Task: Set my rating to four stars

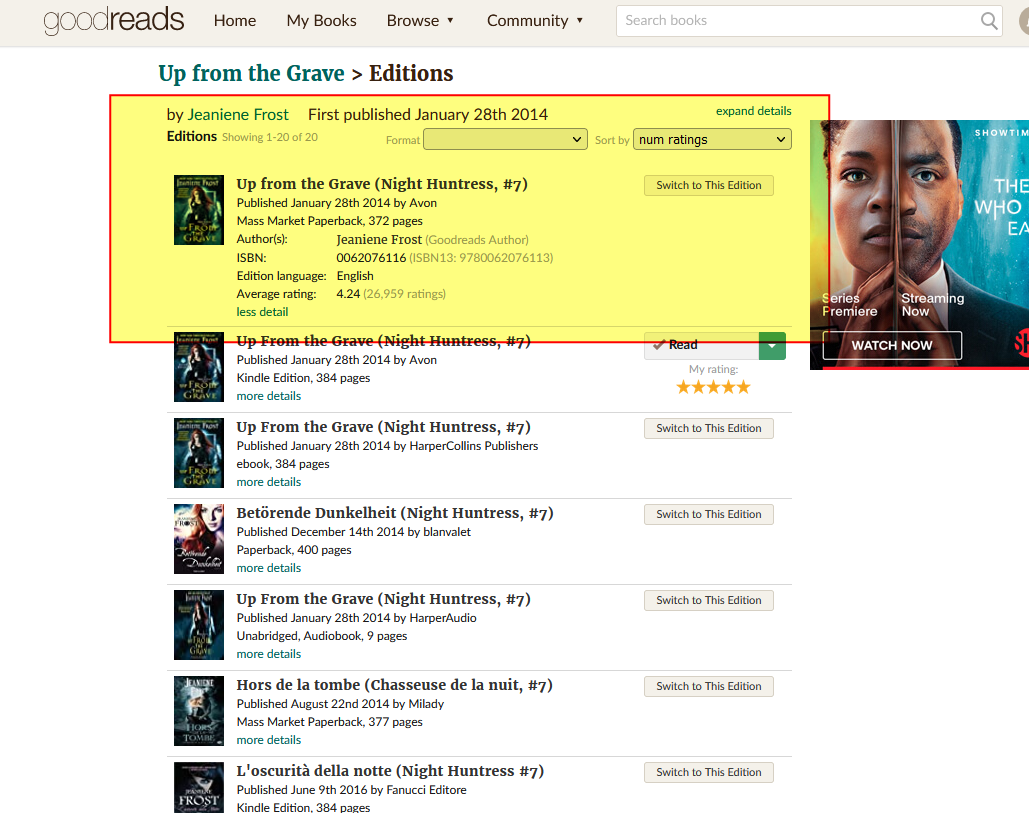Action: point(728,387)
